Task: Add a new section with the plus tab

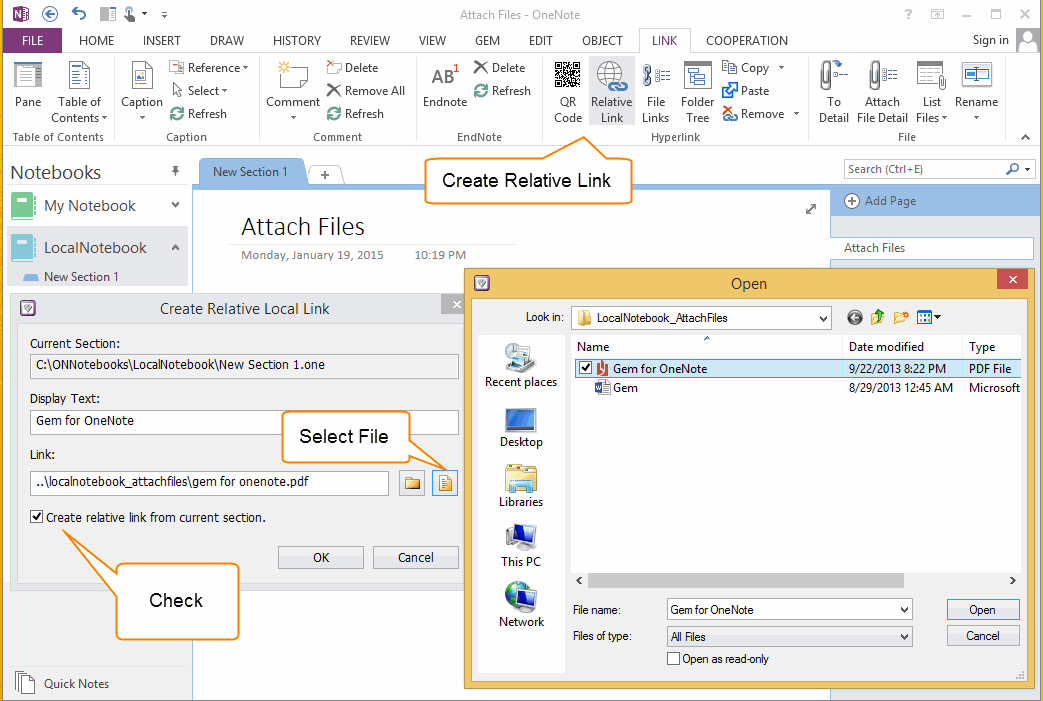Action: 325,174
